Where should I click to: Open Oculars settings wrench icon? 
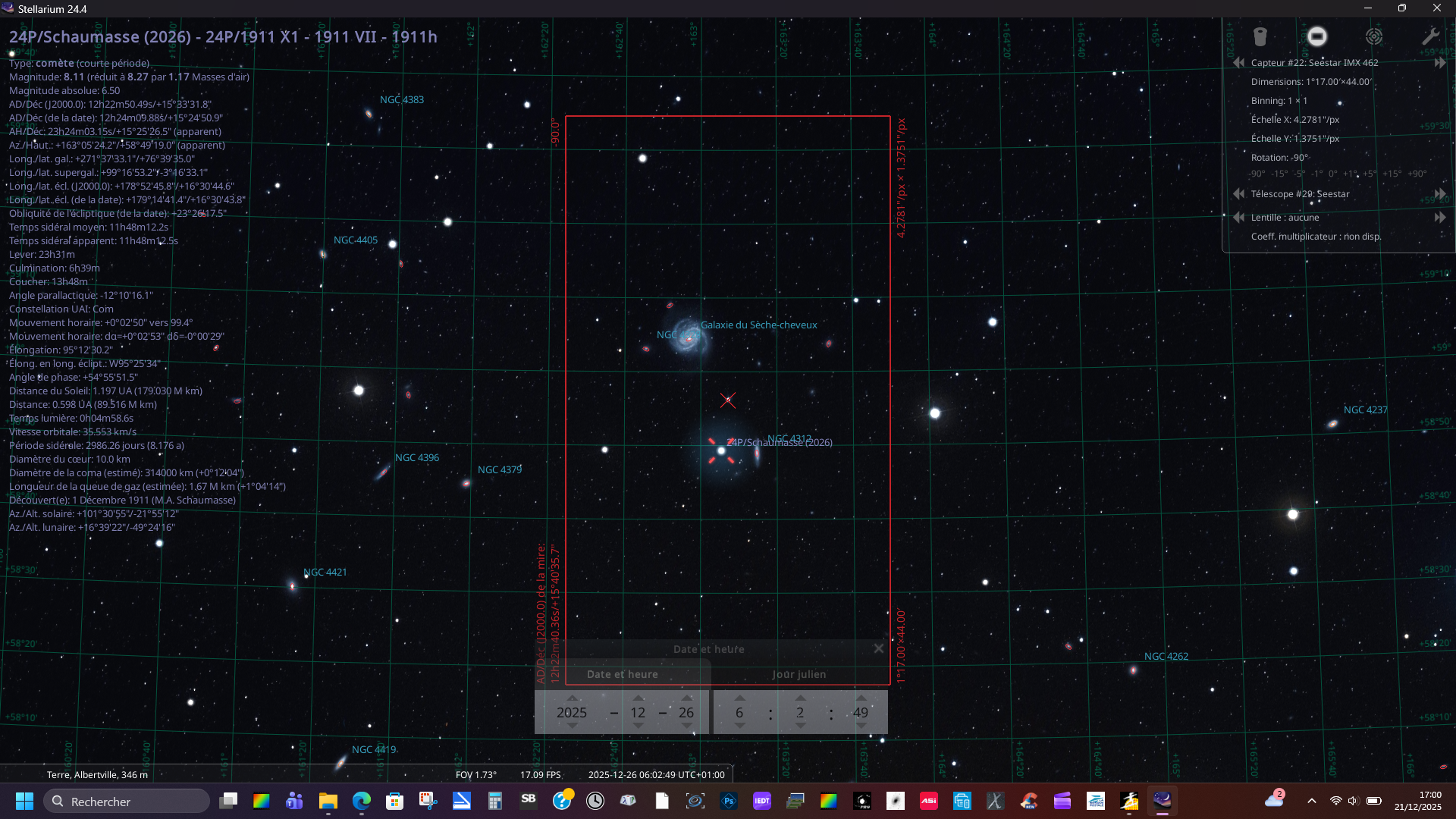click(x=1430, y=36)
